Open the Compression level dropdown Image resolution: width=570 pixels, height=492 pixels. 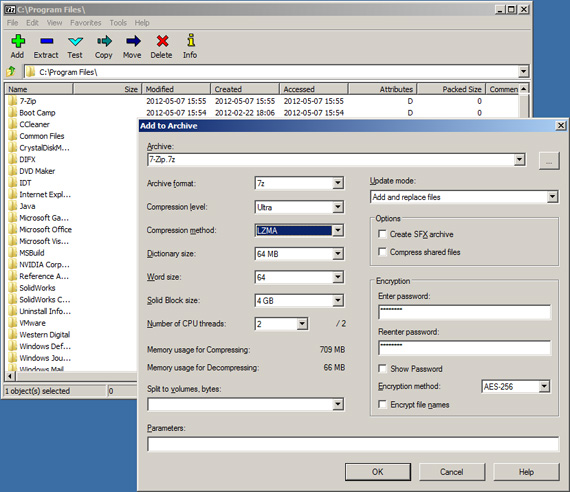click(338, 207)
